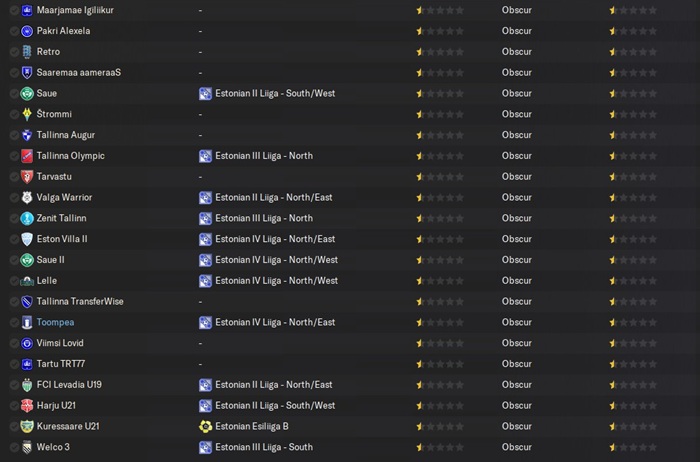Viewport: 700px width, 462px height.
Task: Click the Zenit Tallinn club badge
Action: 27,218
